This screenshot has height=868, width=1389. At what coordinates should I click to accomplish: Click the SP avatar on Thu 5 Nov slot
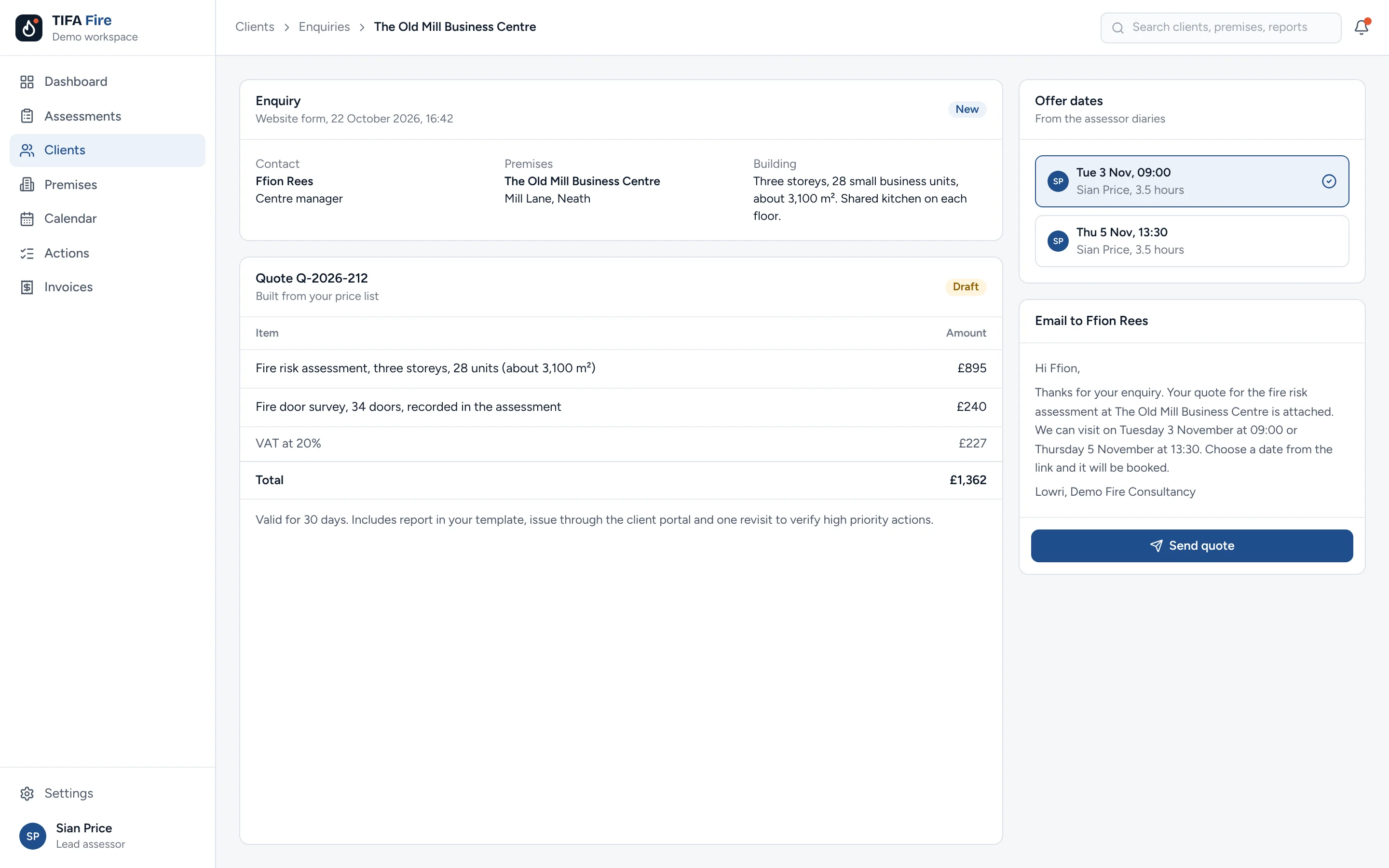pyautogui.click(x=1058, y=241)
